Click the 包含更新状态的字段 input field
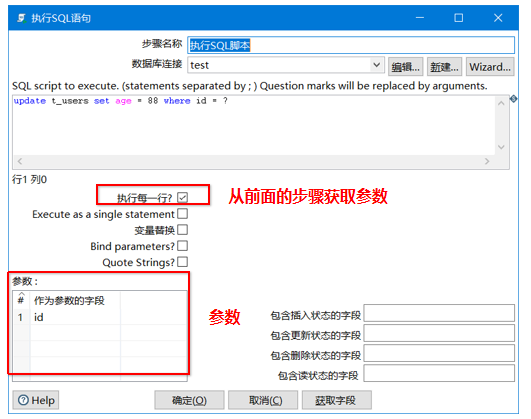This screenshot has width=531, height=419. point(439,333)
